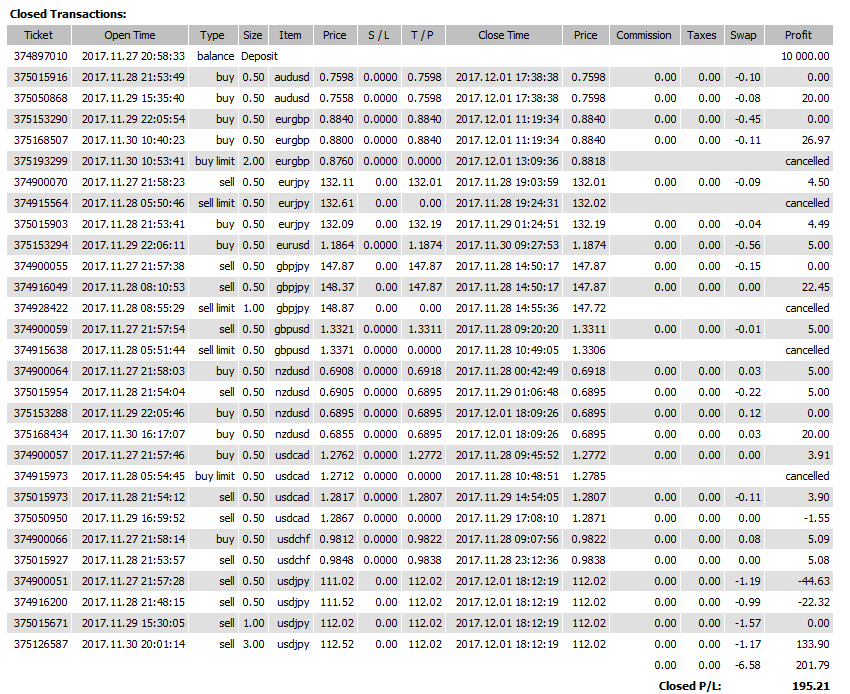Click the loss value -44.63
850x694 pixels.
pos(814,582)
